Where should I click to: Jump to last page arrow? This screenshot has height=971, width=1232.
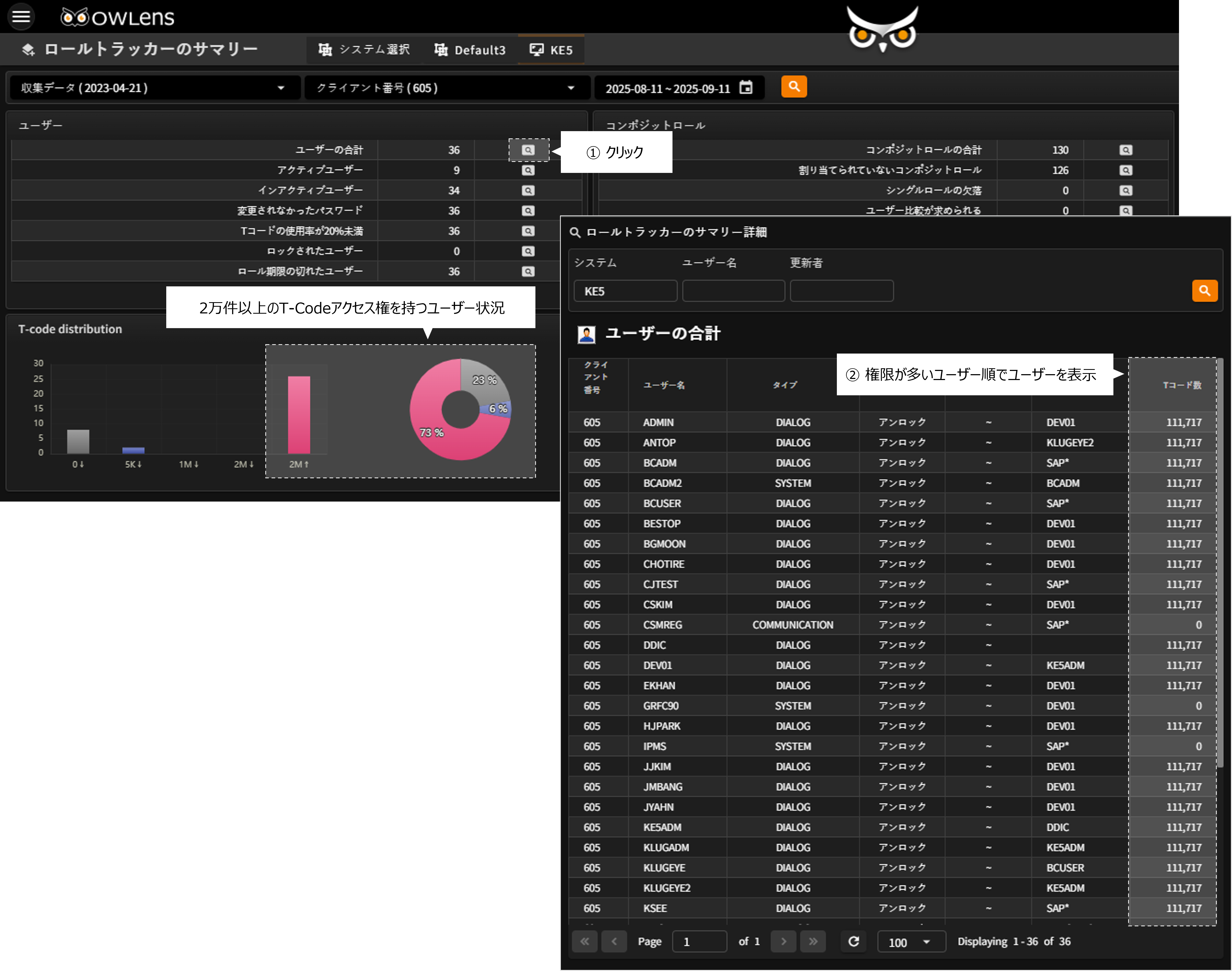click(x=813, y=942)
